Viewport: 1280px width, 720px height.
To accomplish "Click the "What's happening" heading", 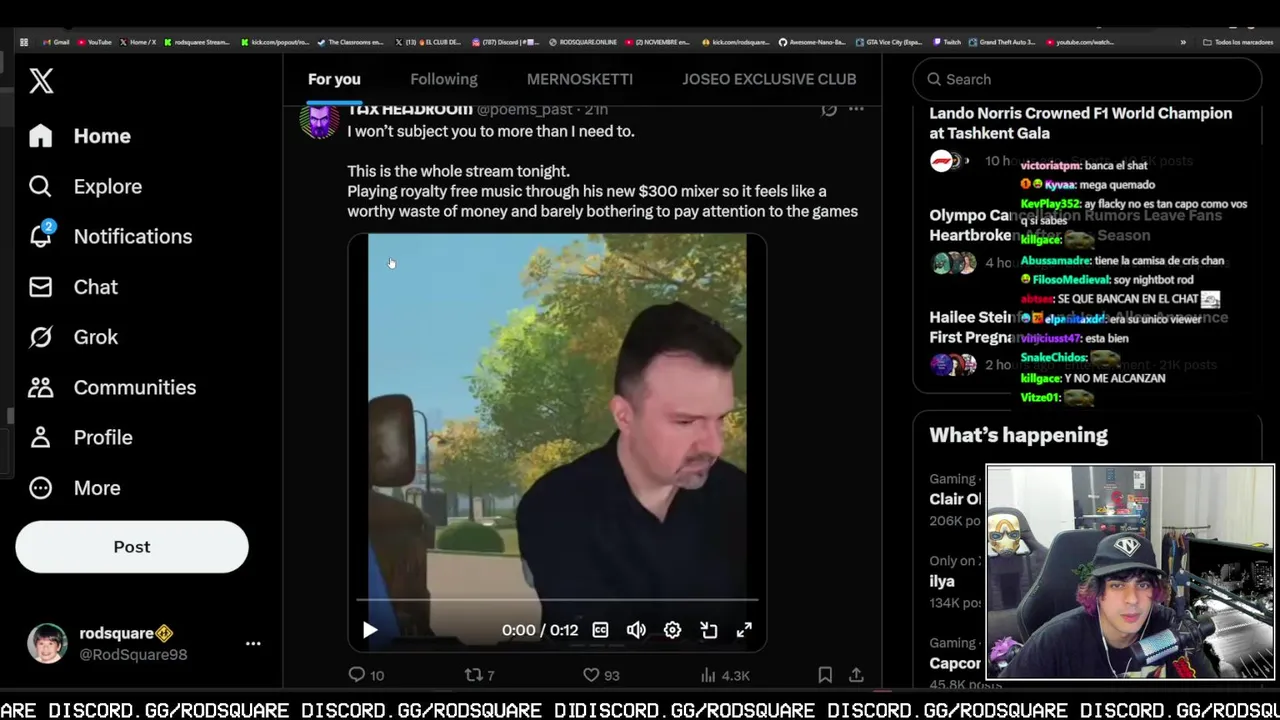I will coord(1018,435).
